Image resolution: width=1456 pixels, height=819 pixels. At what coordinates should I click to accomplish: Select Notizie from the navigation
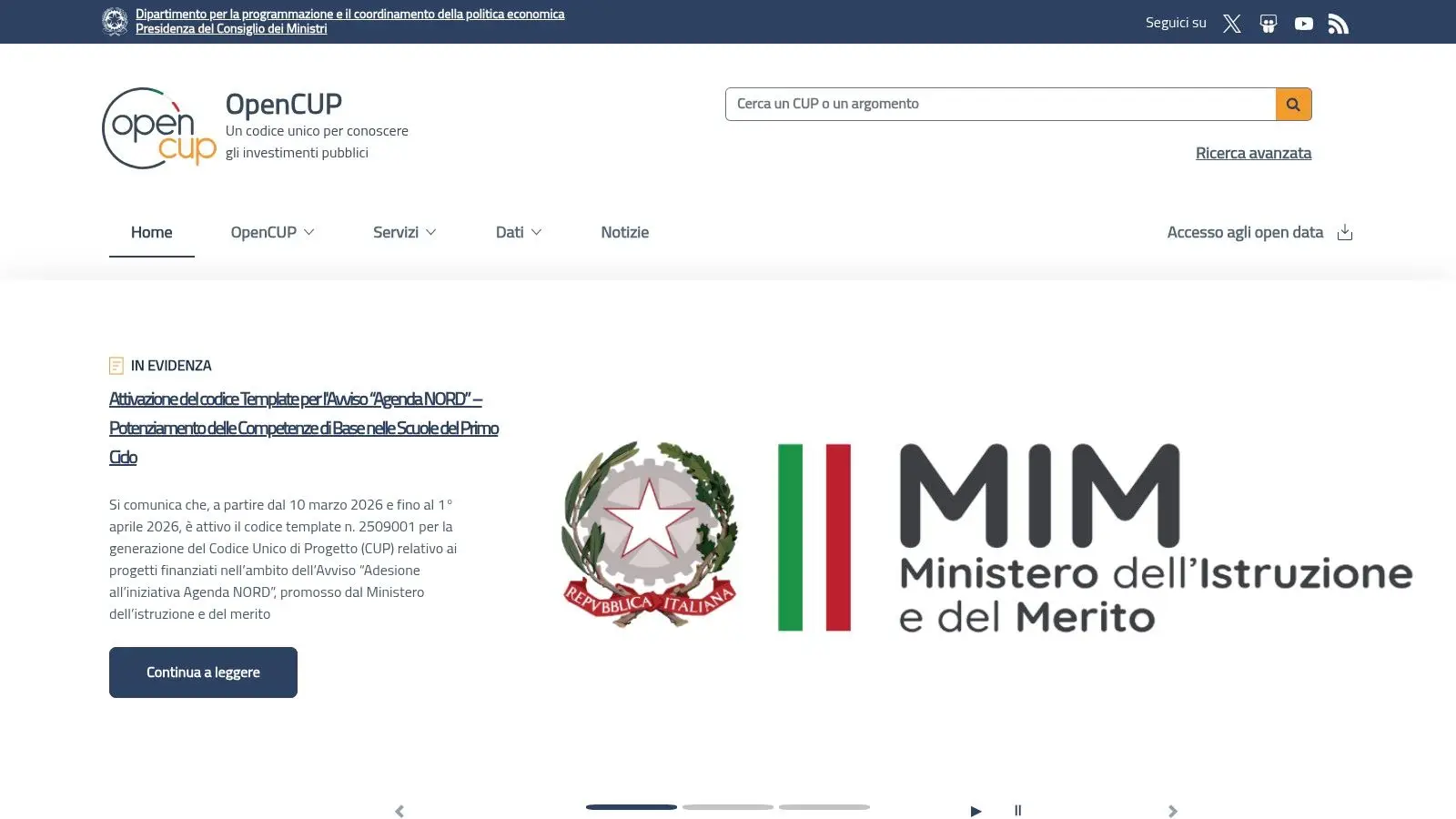(x=624, y=232)
